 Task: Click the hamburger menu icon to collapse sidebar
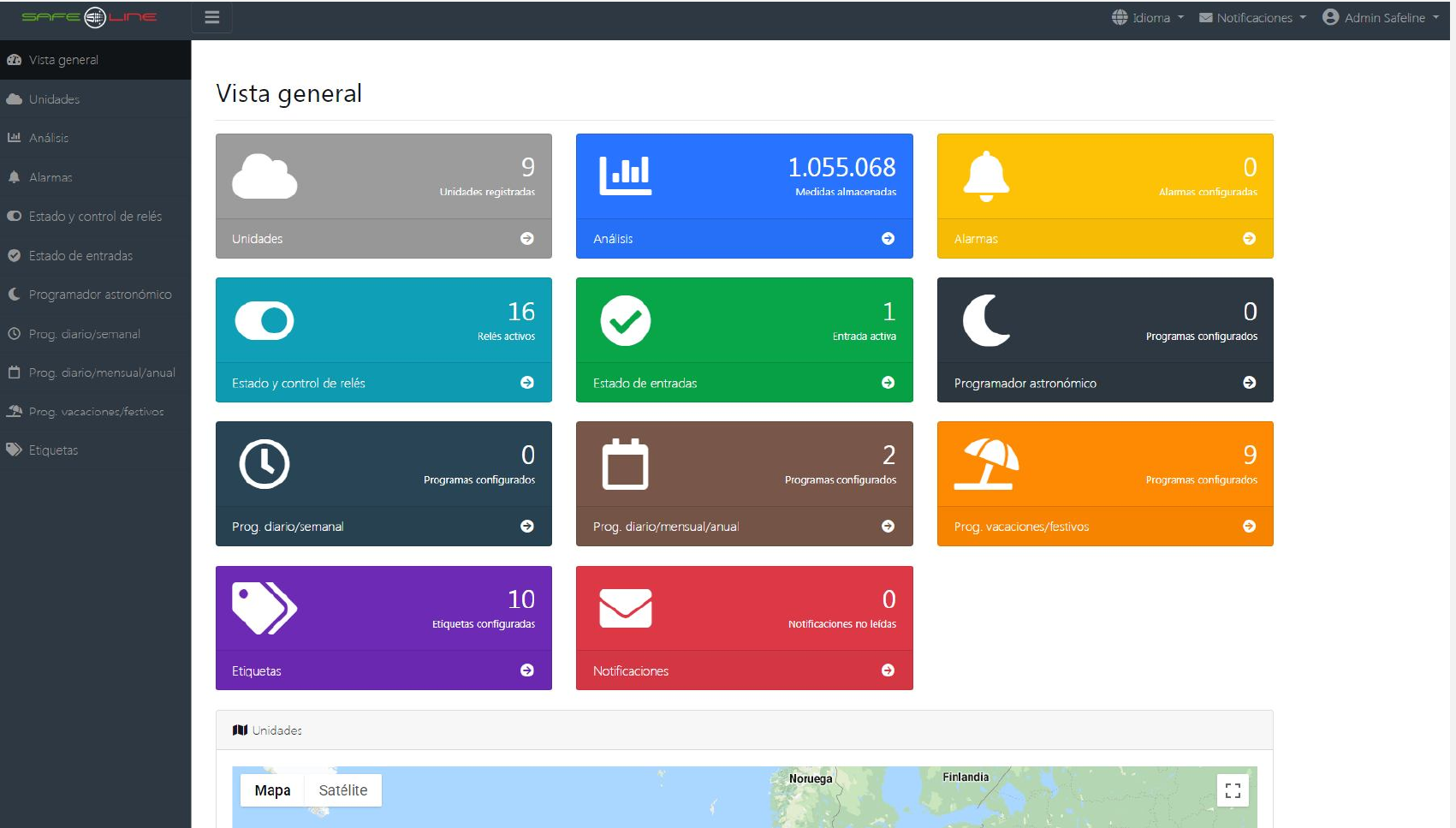(x=211, y=17)
